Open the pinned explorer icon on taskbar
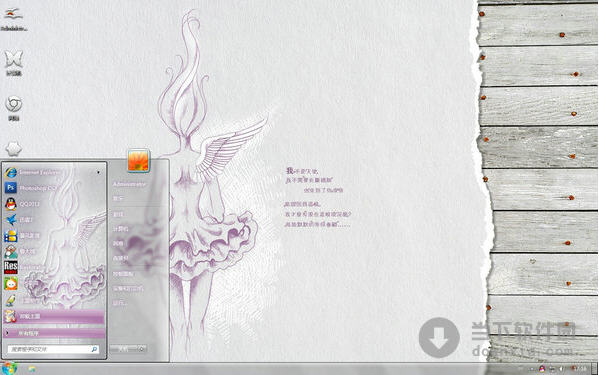 tap(32, 369)
